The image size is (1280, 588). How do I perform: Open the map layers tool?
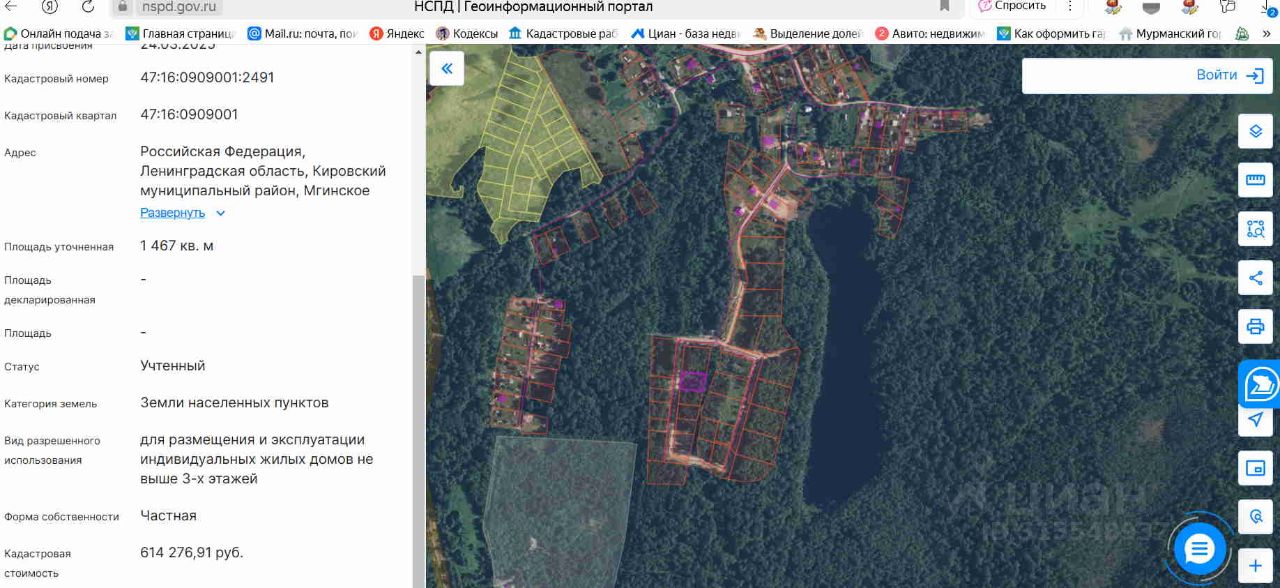tap(1255, 131)
